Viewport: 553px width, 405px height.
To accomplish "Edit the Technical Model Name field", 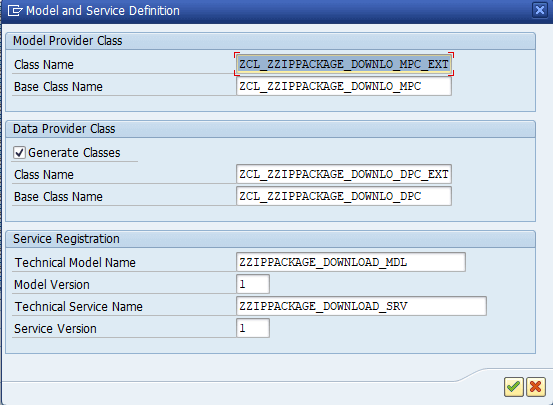I will click(x=351, y=262).
